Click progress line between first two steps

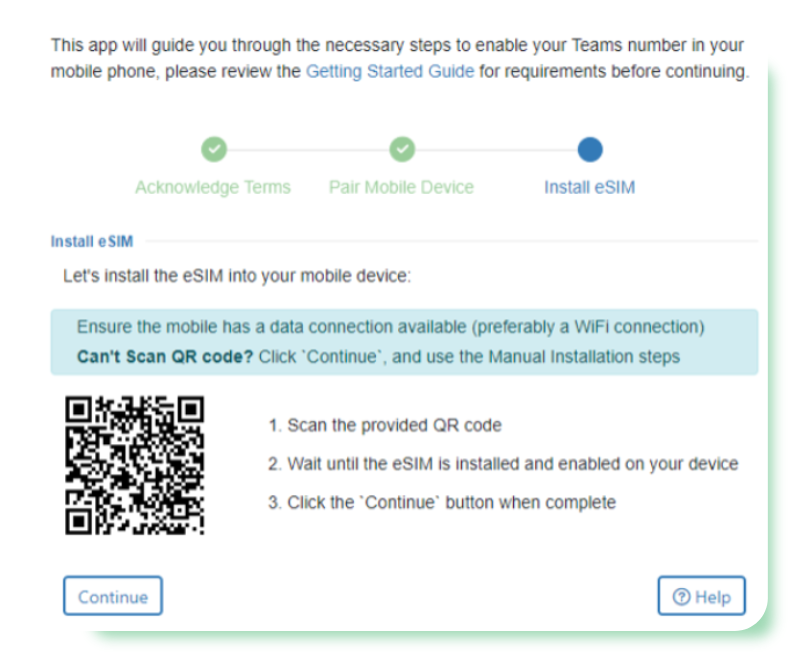click(308, 150)
